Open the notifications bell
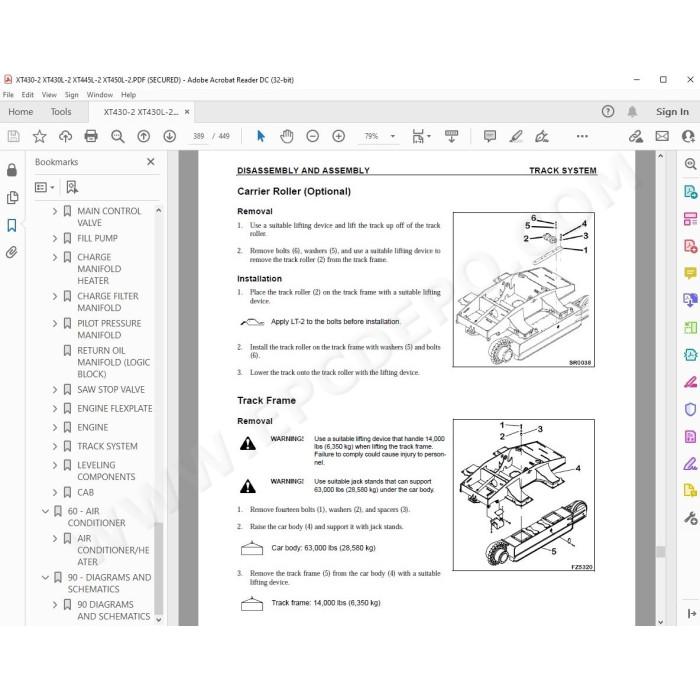The height and width of the screenshot is (700, 700). tap(632, 112)
